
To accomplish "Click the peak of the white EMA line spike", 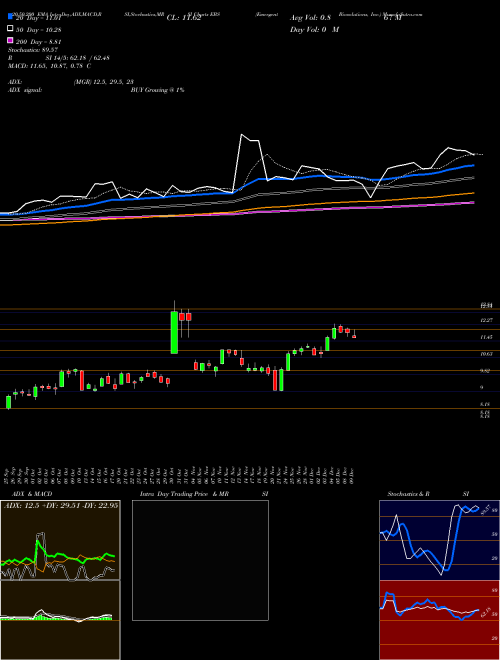I will pos(242,135).
